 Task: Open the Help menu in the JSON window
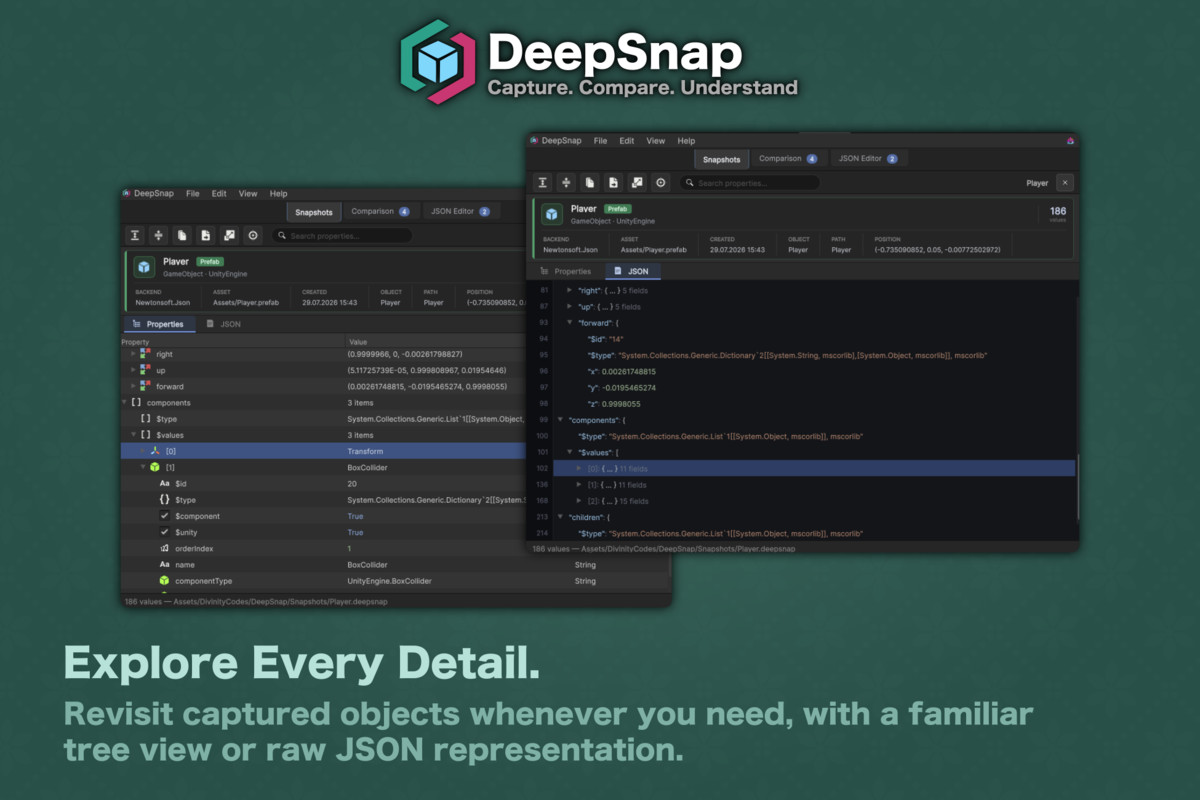click(x=686, y=141)
